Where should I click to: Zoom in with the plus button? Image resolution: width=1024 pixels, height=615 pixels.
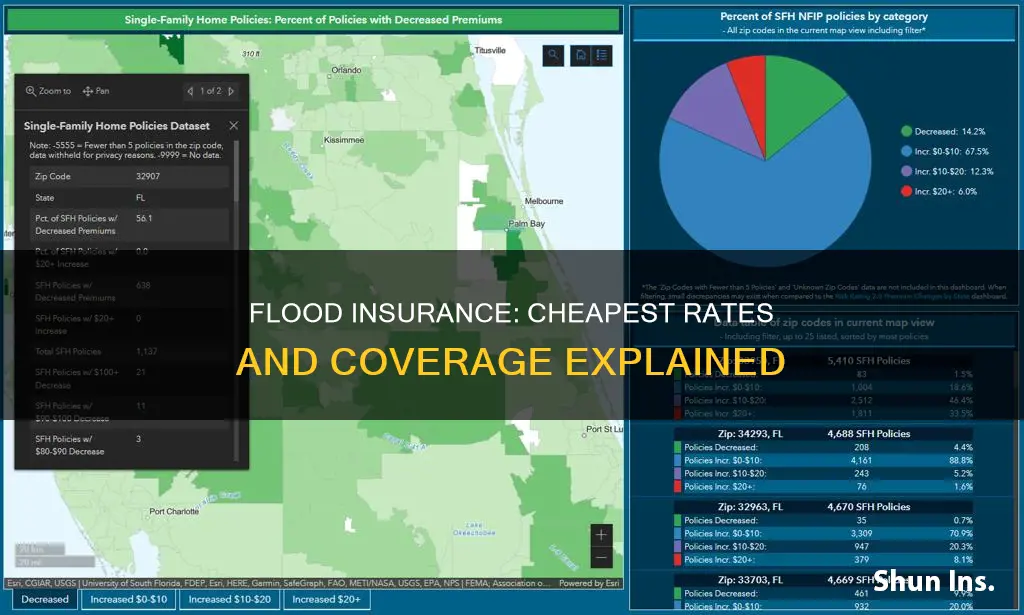(x=601, y=535)
